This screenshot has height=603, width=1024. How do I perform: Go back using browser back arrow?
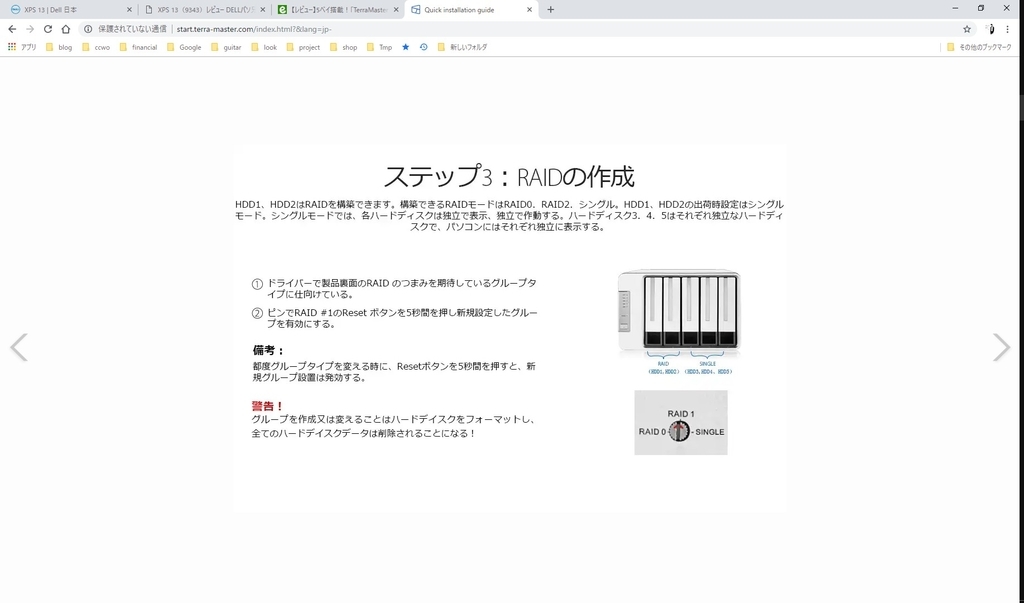coord(12,29)
